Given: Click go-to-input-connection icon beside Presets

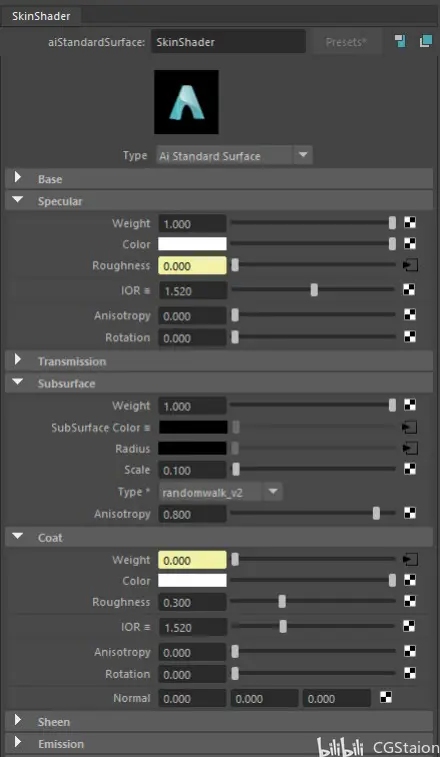Looking at the screenshot, I should 400,42.
